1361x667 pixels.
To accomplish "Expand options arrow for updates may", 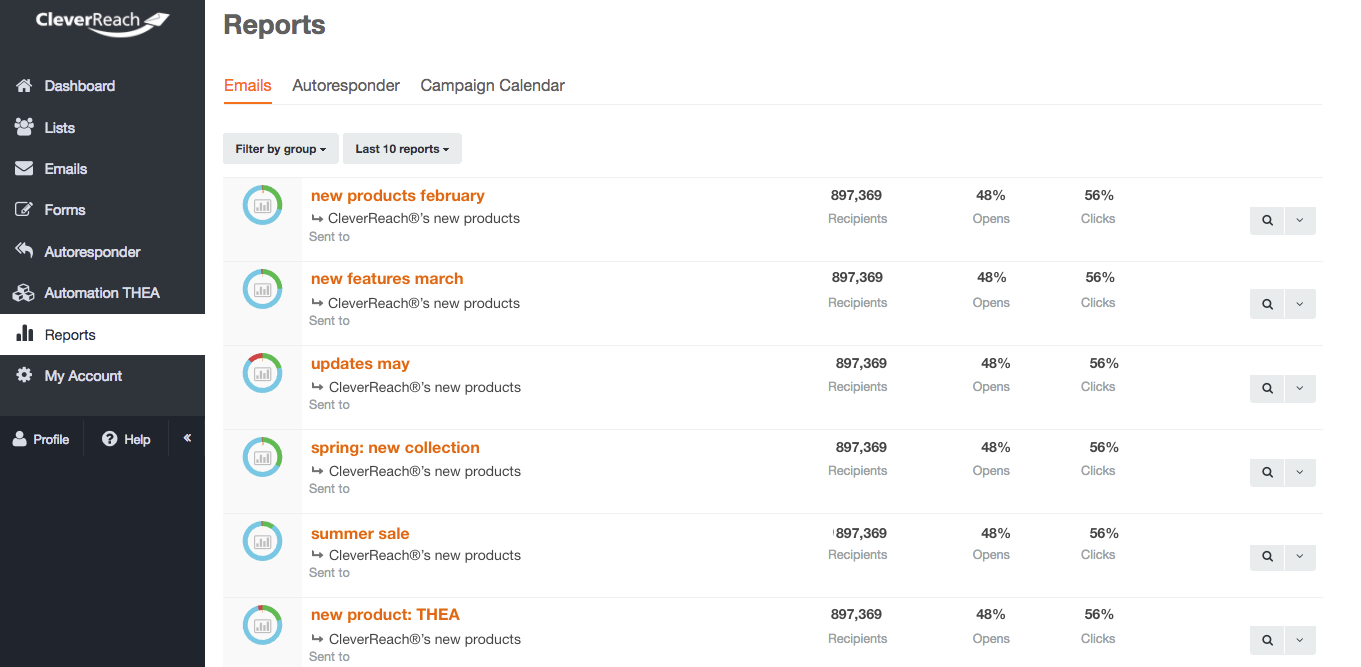I will pyautogui.click(x=1300, y=388).
